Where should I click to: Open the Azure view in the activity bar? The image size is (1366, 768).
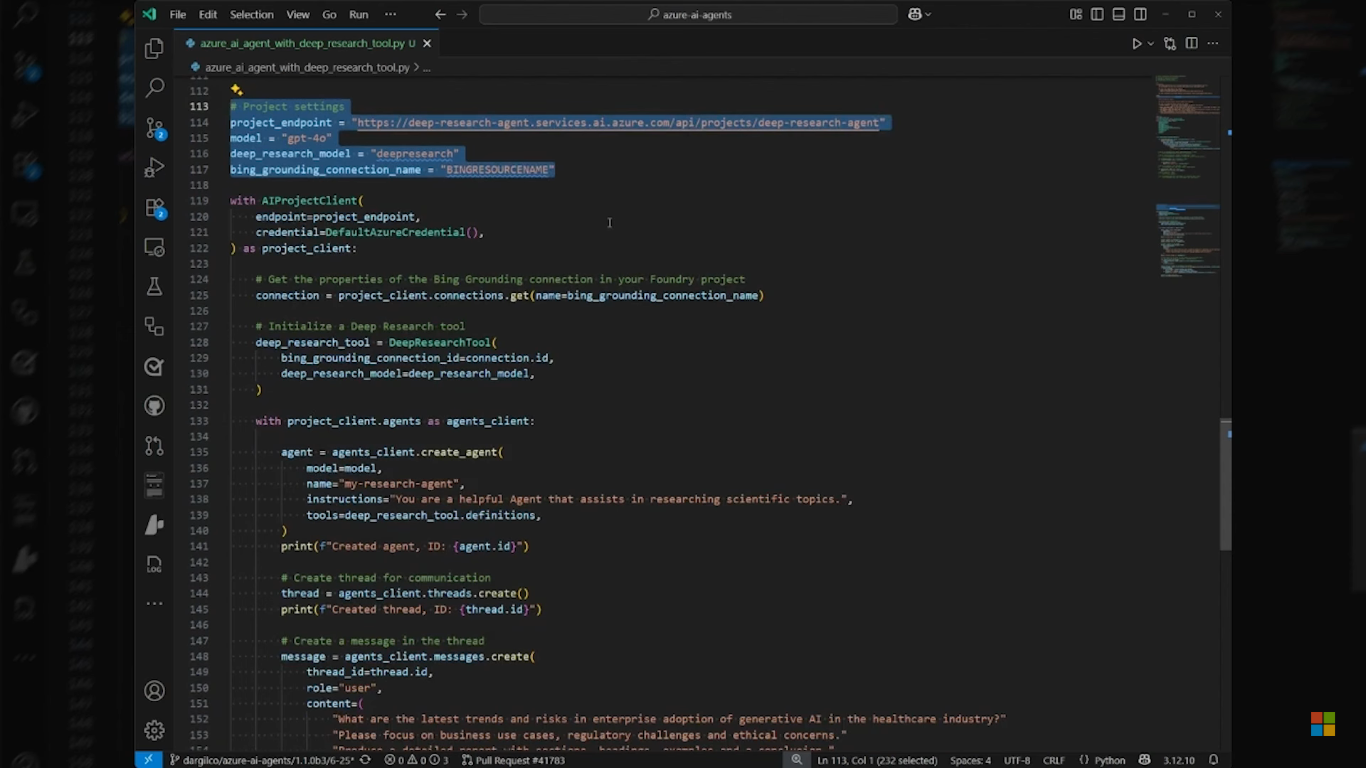[x=154, y=525]
